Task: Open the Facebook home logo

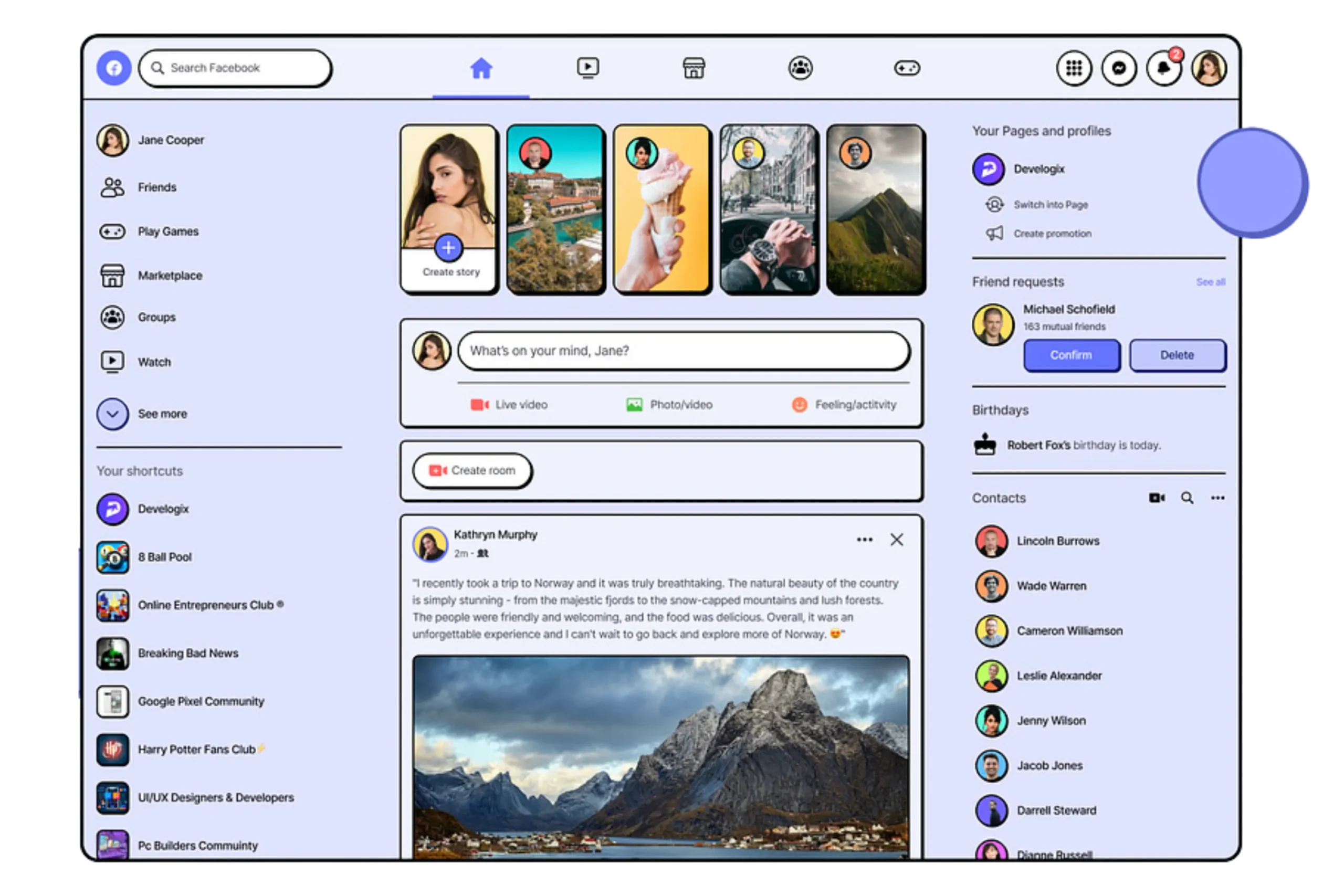Action: pos(114,67)
